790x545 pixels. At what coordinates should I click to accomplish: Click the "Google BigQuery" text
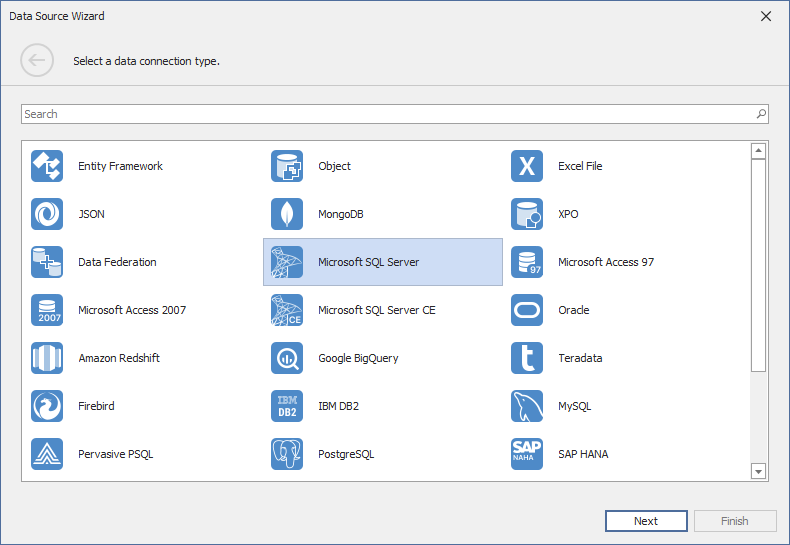pos(358,358)
